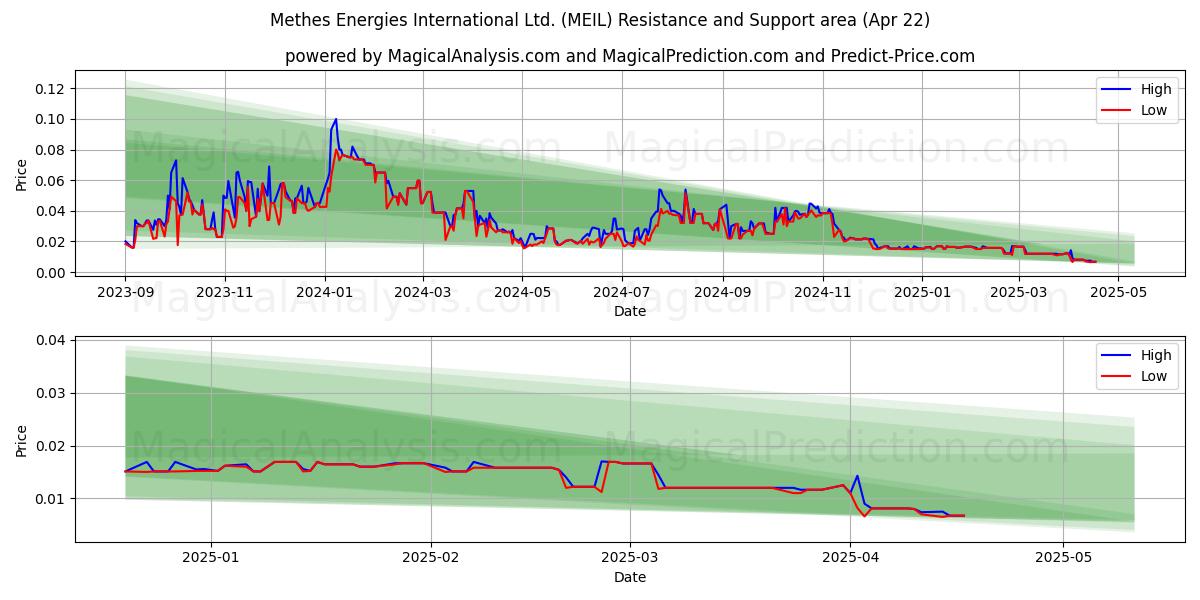Click the 'Date' x-axis label under the bottom chart

630,577
